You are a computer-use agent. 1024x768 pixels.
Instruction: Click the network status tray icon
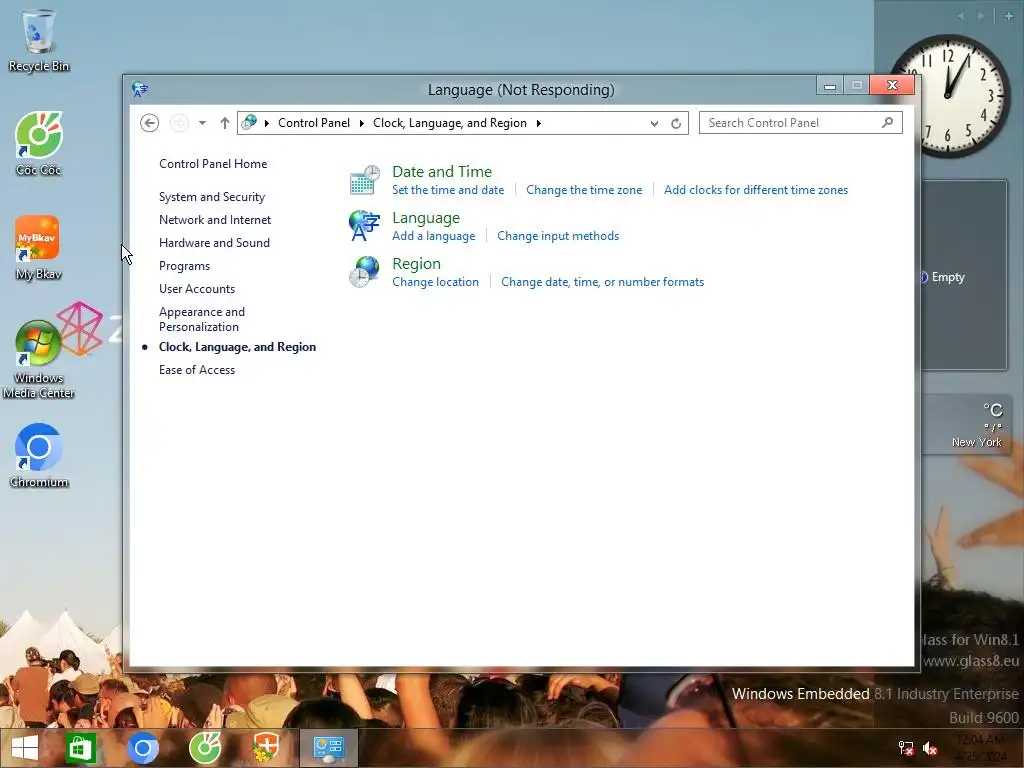point(906,748)
